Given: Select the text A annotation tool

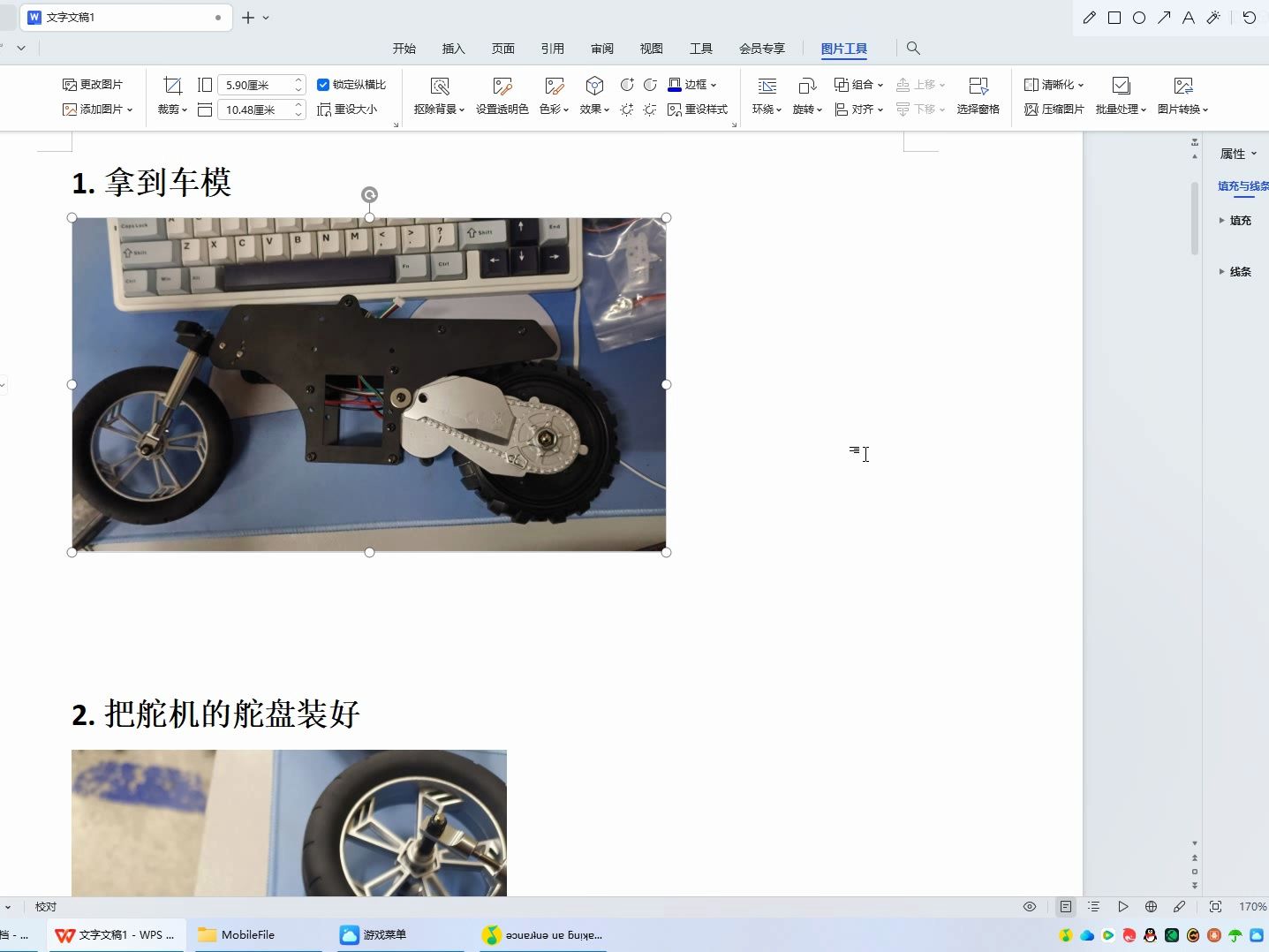Looking at the screenshot, I should [1189, 18].
